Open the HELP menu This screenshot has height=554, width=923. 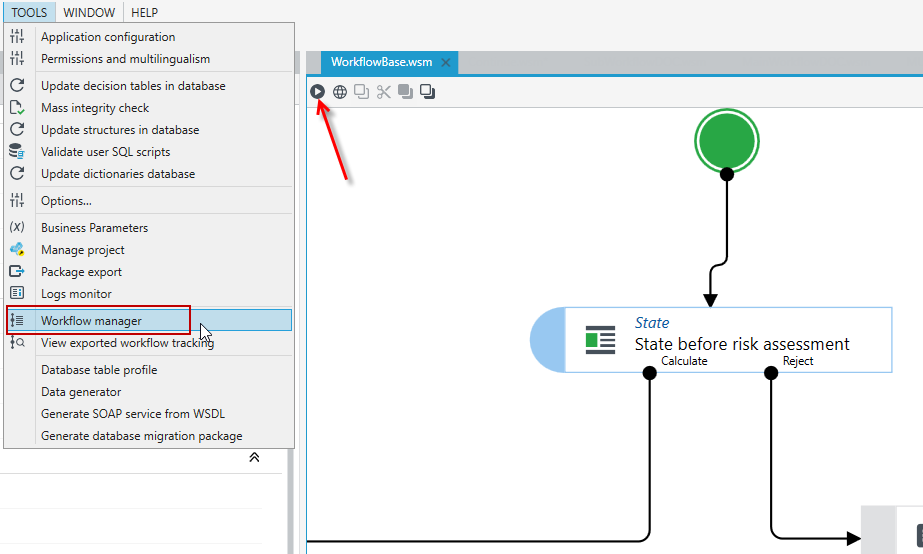click(x=144, y=12)
